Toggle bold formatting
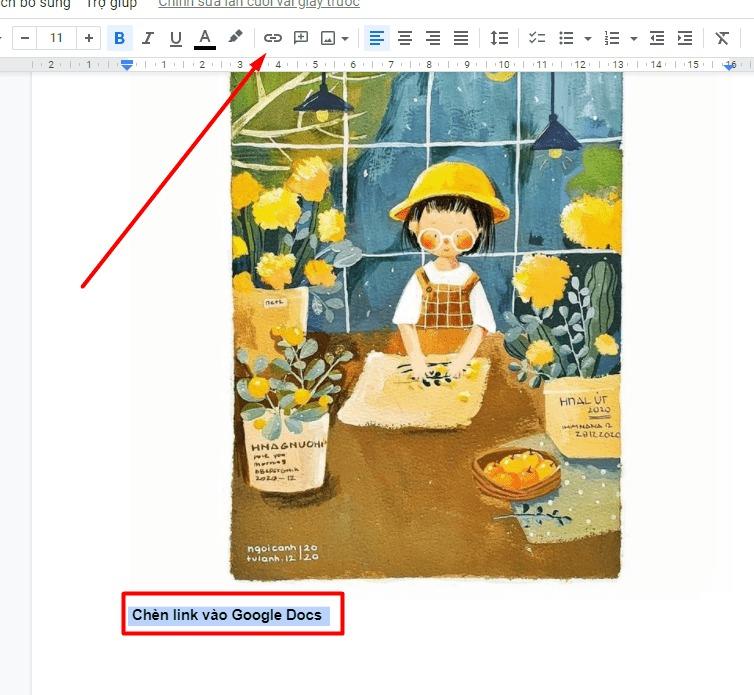 click(x=120, y=38)
